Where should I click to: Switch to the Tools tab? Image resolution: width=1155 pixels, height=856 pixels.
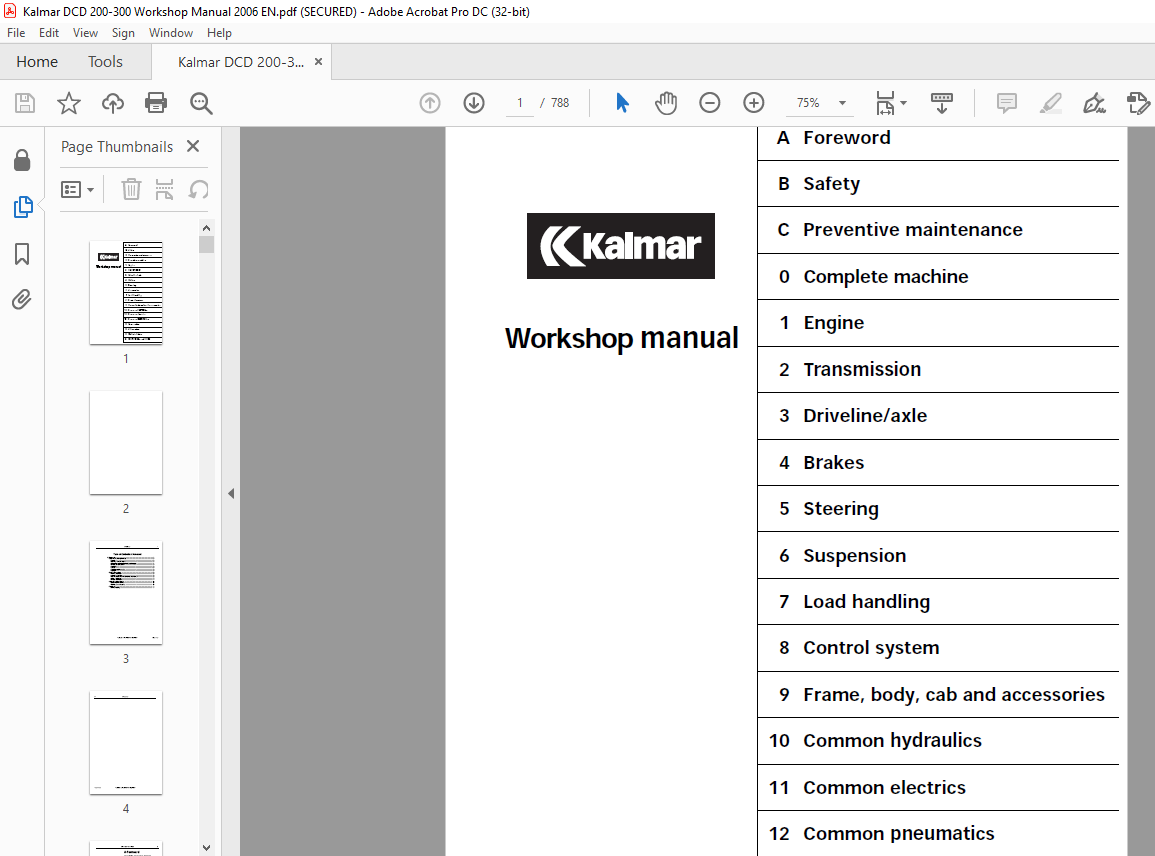(x=105, y=62)
